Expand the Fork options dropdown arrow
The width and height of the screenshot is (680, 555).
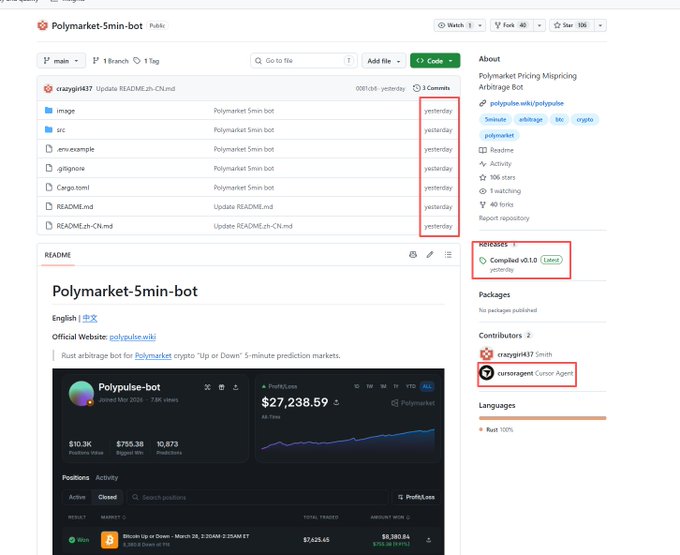point(539,26)
